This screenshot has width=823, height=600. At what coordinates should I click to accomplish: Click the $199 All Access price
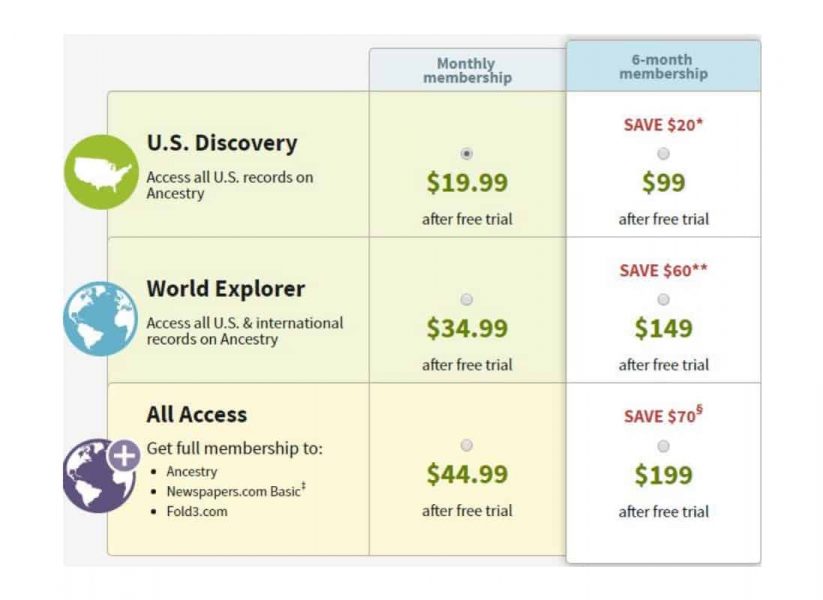(x=663, y=475)
